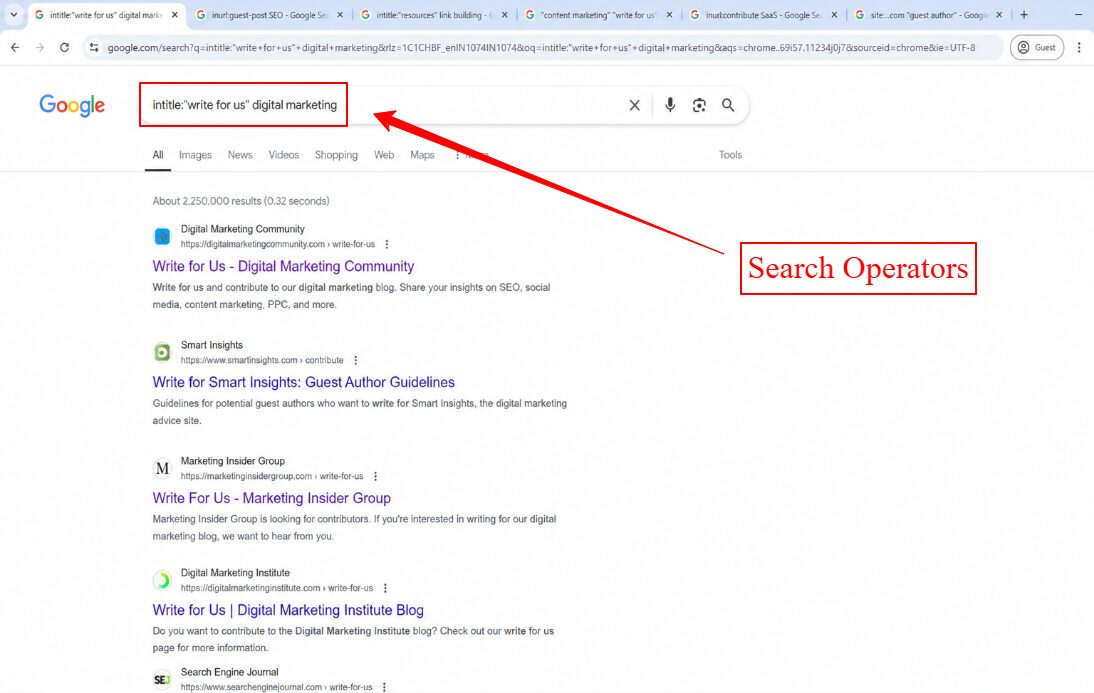This screenshot has width=1094, height=693.
Task: Start voice search with the microphone icon
Action: [670, 105]
